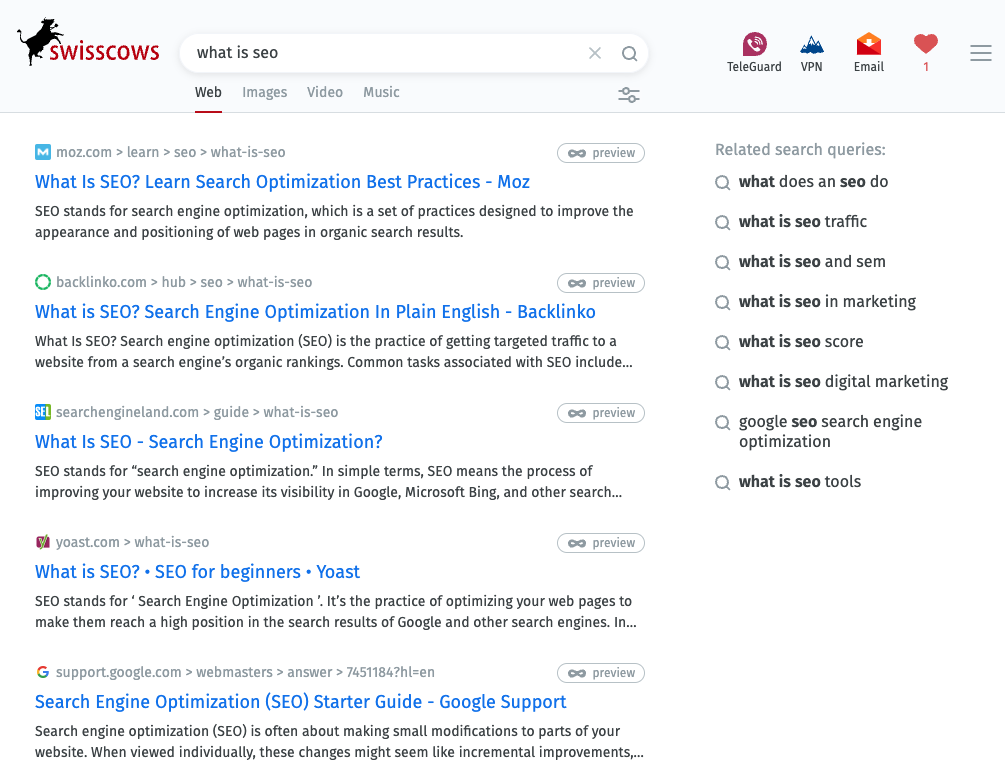Viewport: 1005px width, 780px height.
Task: Click the Backlinko result description snippet
Action: tap(333, 352)
